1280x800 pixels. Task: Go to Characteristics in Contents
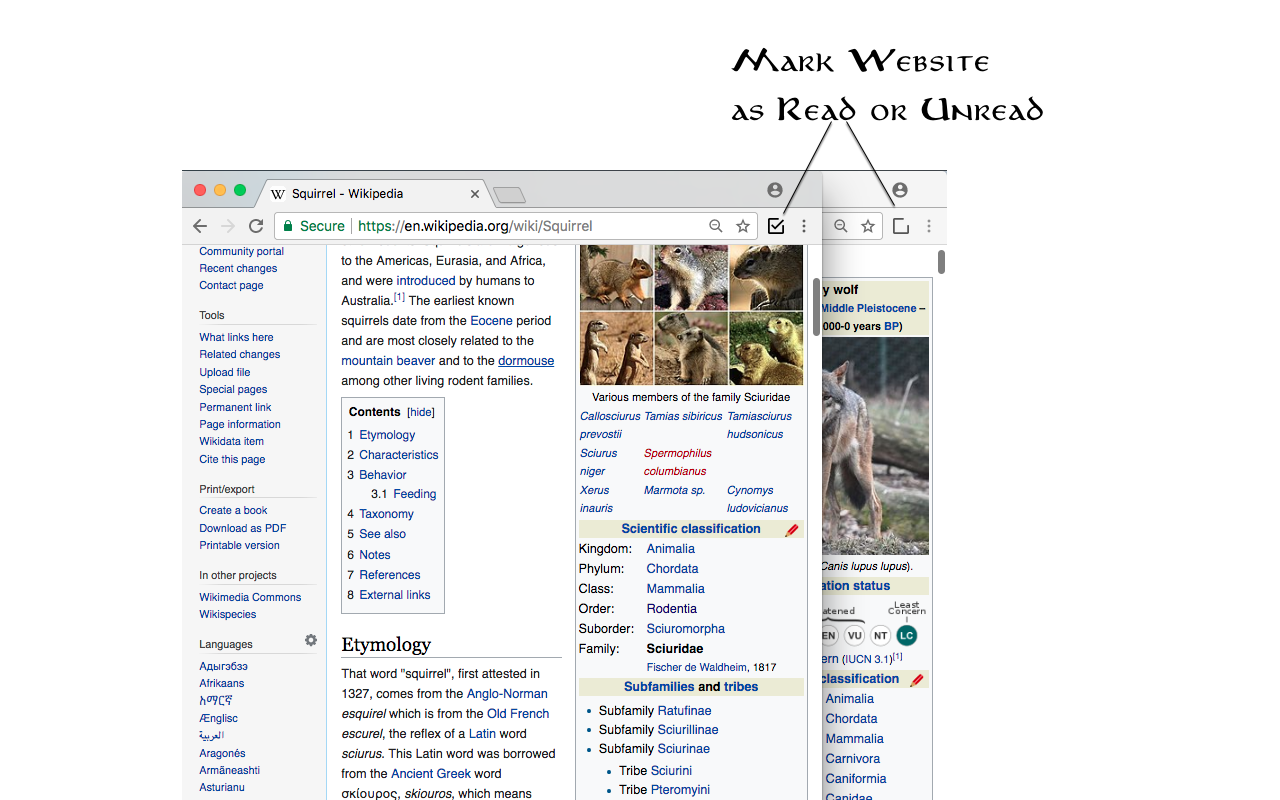399,455
